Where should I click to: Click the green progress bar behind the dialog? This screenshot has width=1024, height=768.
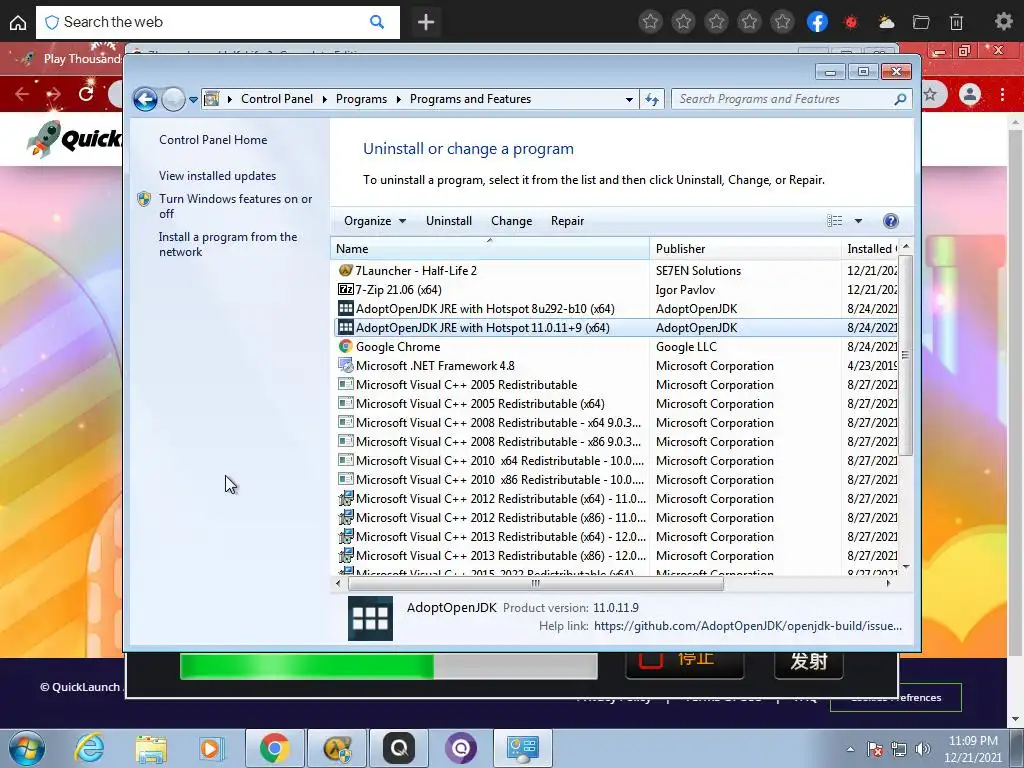(306, 667)
